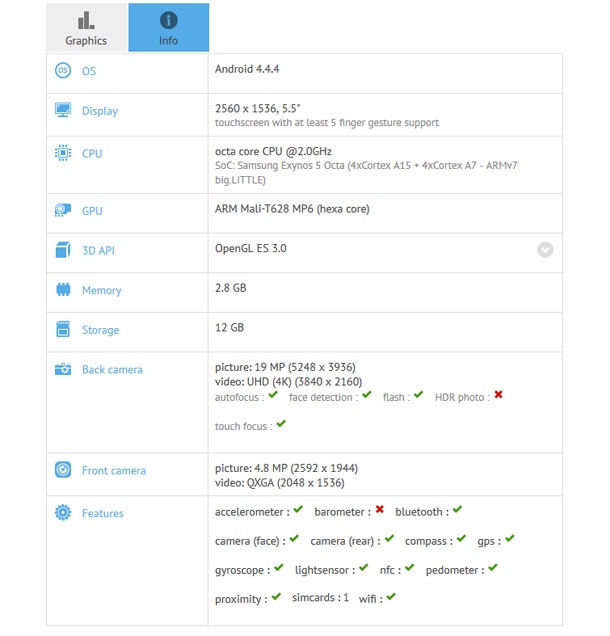Viewport: 610px width, 636px height.
Task: Click the octa core CPU @2.0GHz text
Action: pyautogui.click(x=273, y=151)
